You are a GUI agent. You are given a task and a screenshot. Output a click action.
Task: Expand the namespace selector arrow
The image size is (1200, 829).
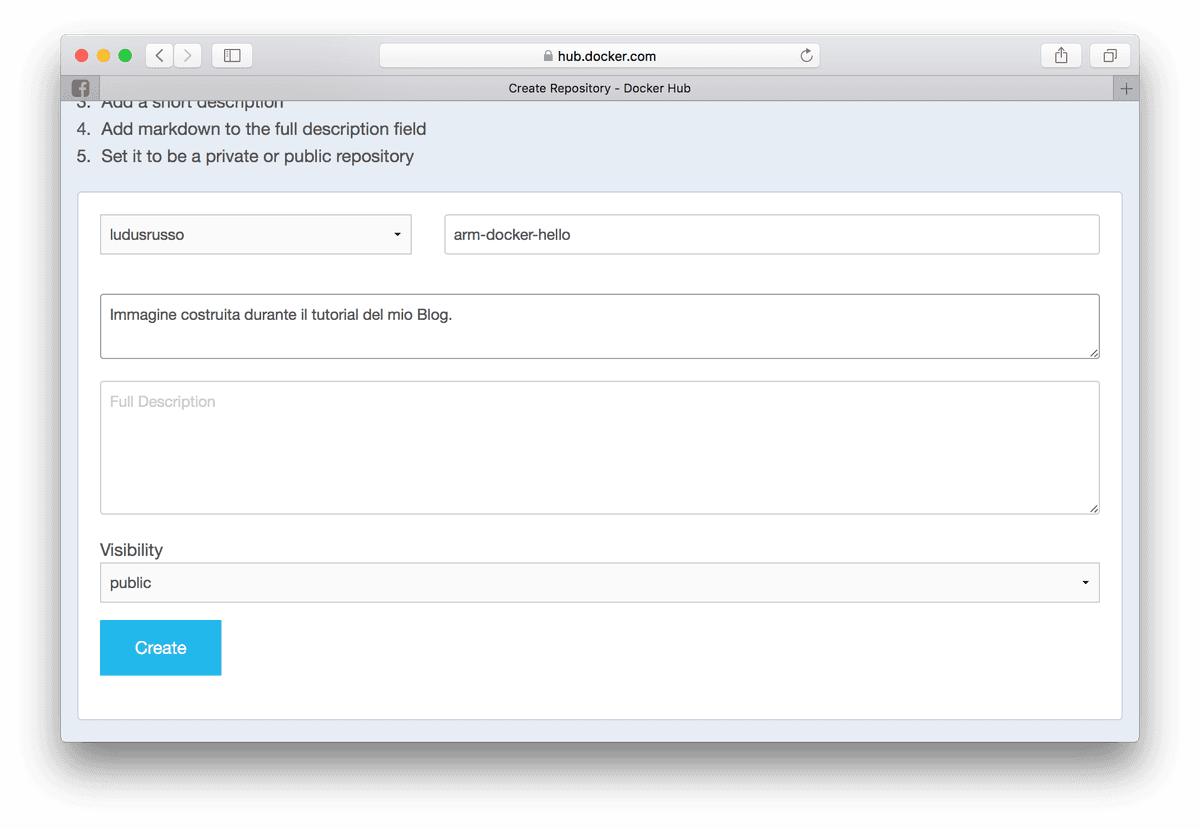(x=400, y=234)
